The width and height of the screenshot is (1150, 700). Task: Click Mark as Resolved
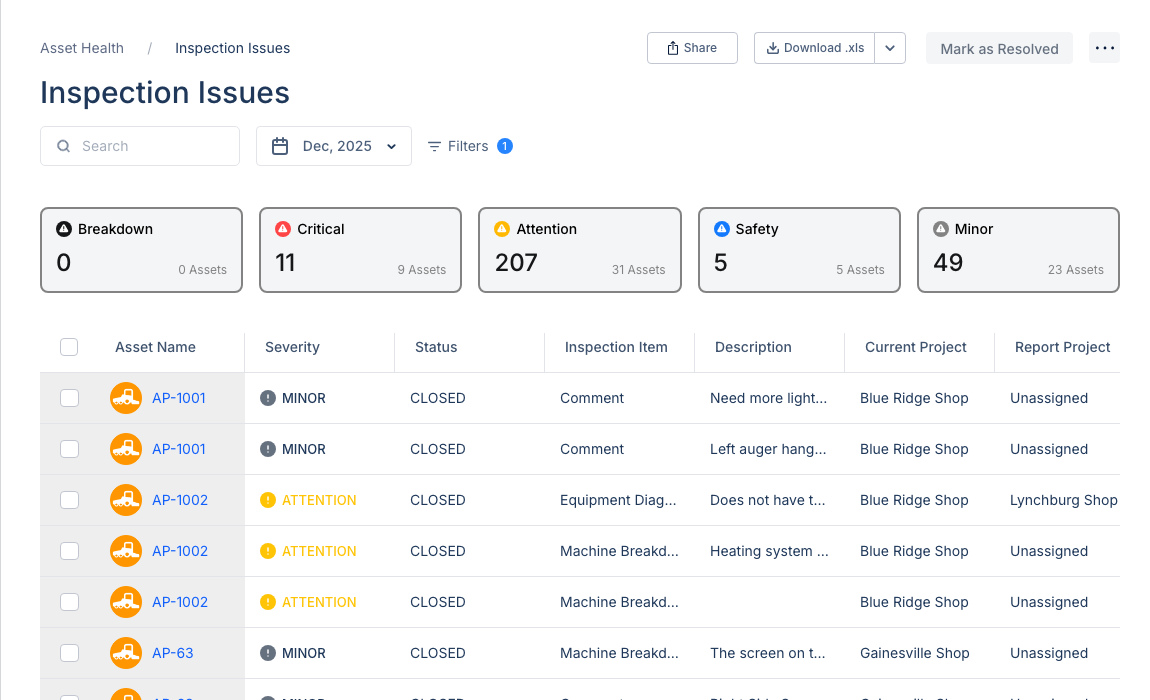coord(999,48)
